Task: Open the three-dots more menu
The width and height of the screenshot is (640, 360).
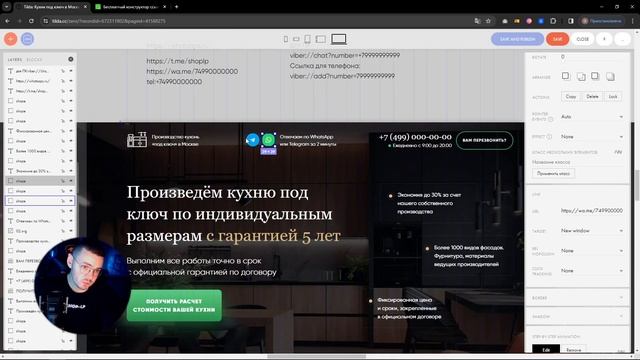Action: coord(622,39)
